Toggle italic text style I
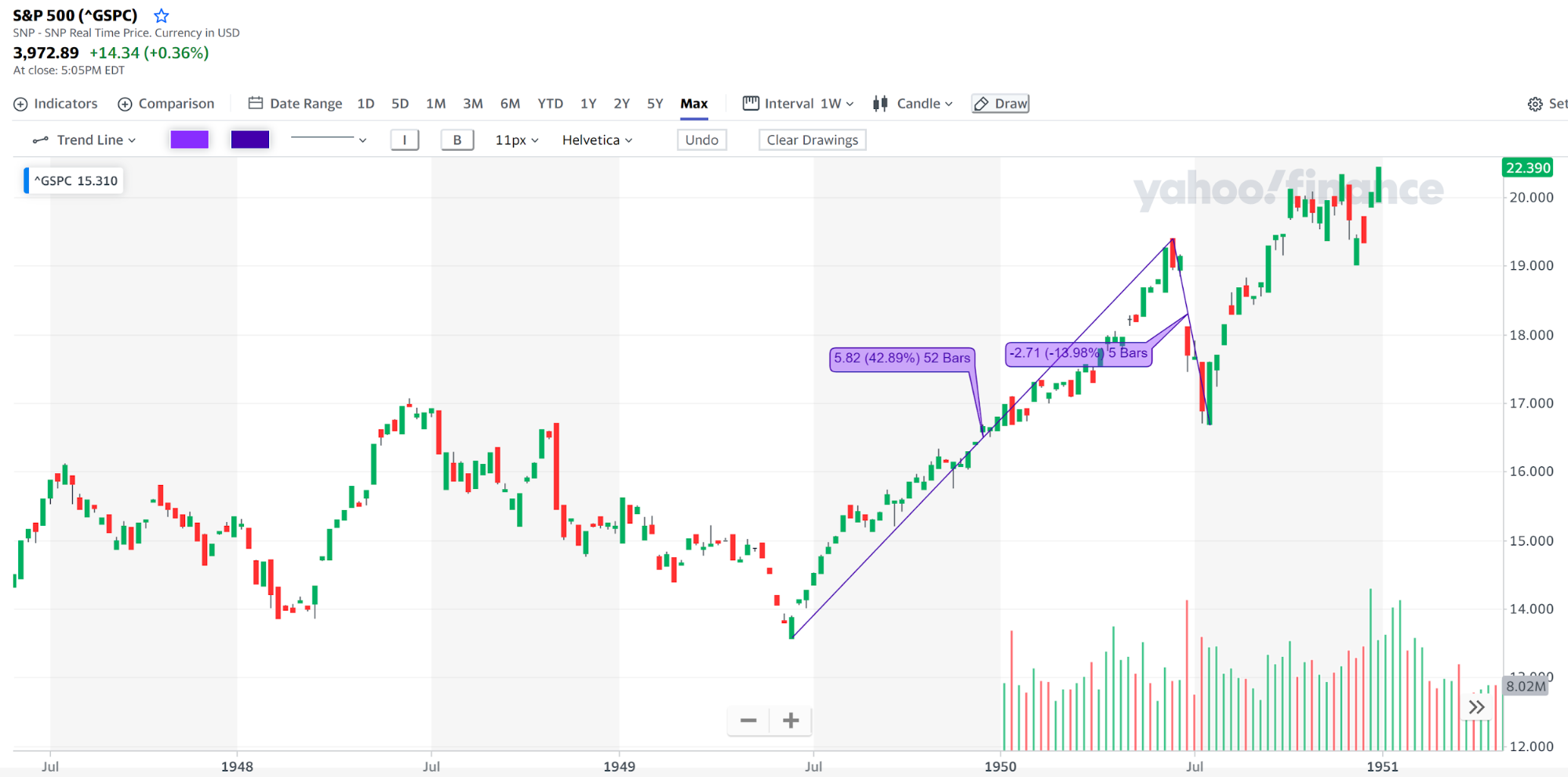 [x=405, y=140]
